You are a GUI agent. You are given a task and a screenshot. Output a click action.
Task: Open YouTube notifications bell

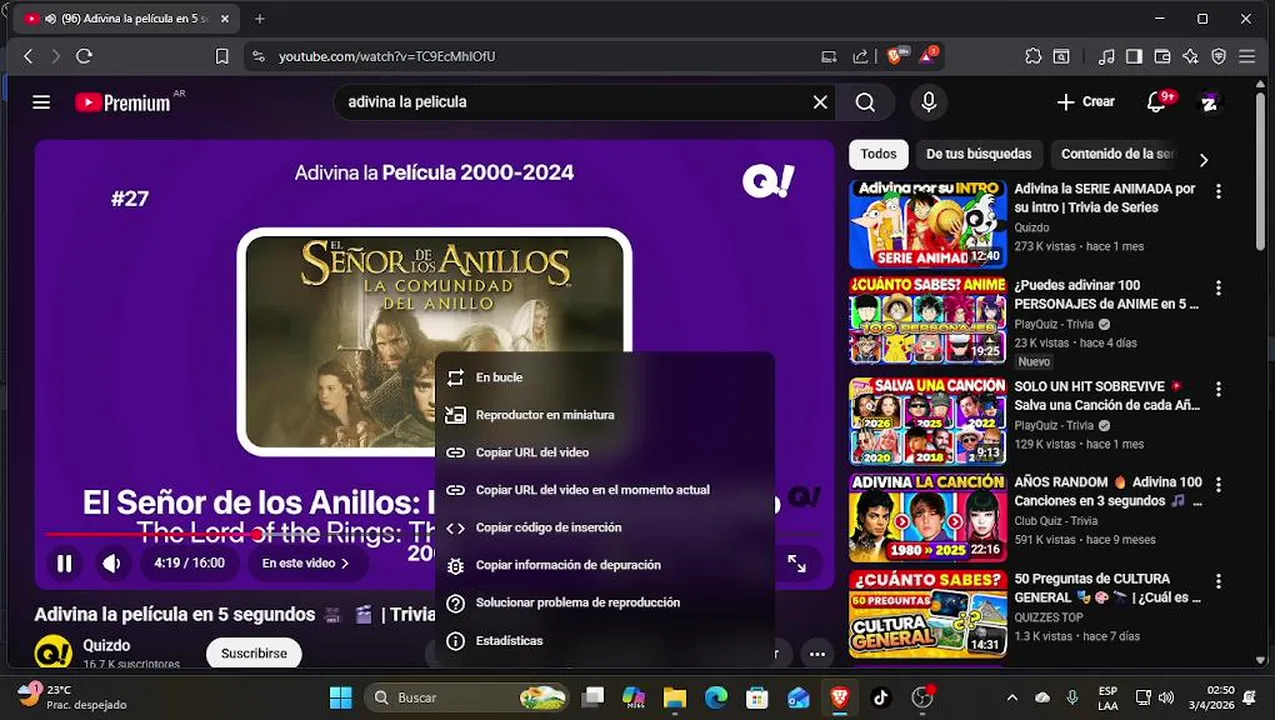click(1158, 102)
